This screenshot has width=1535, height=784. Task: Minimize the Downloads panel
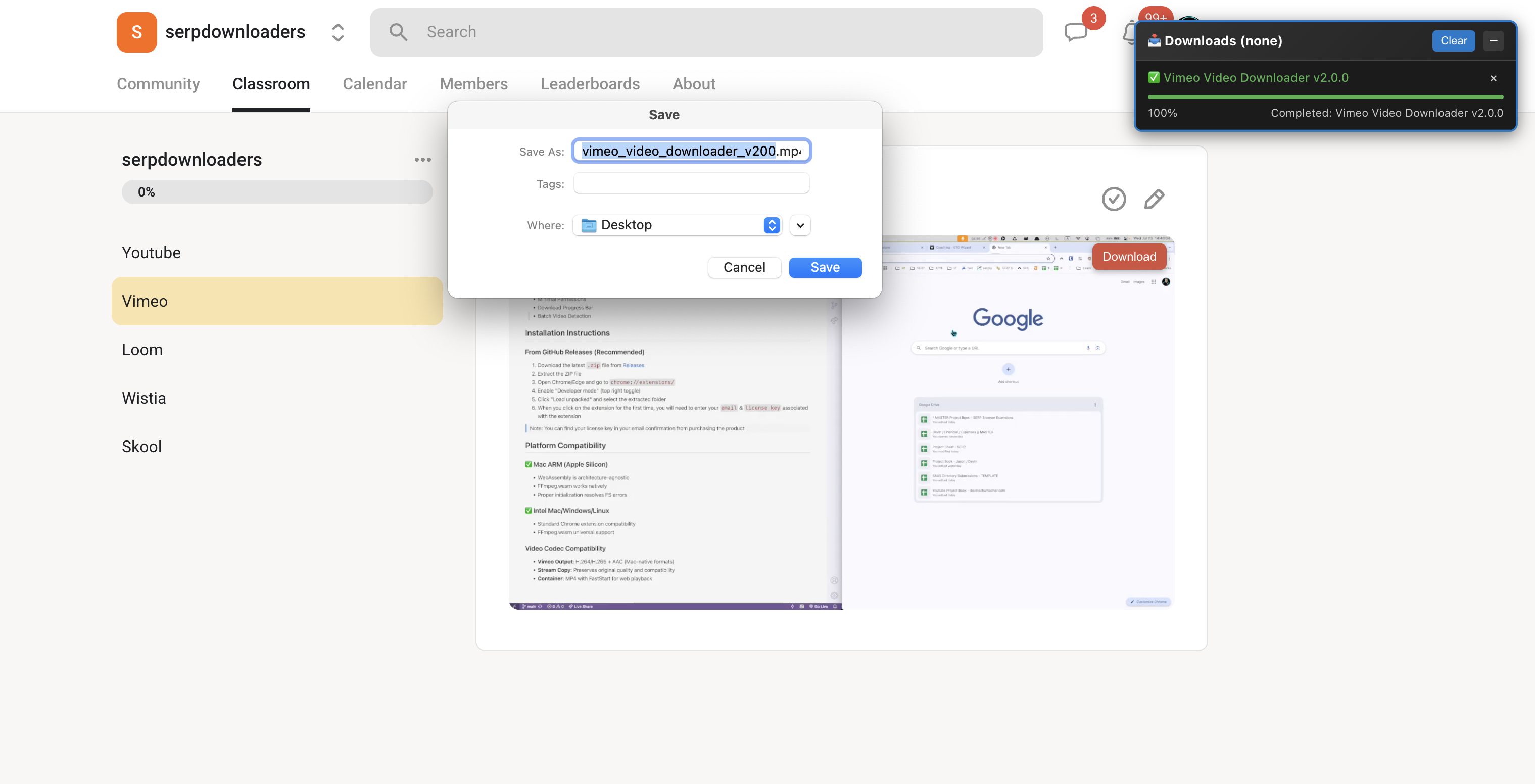click(1493, 40)
